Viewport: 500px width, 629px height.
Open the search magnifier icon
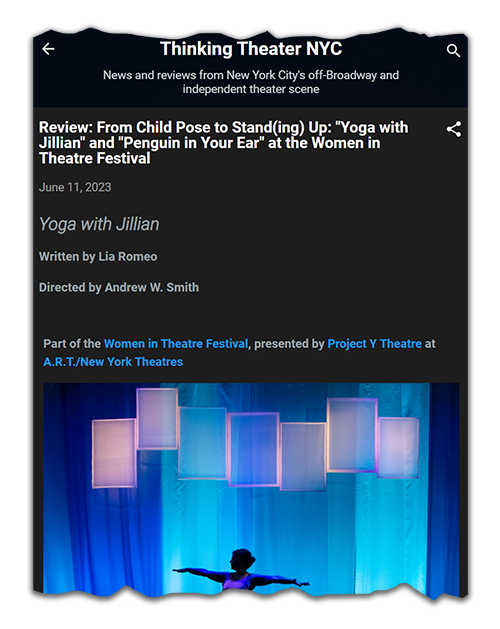click(453, 51)
